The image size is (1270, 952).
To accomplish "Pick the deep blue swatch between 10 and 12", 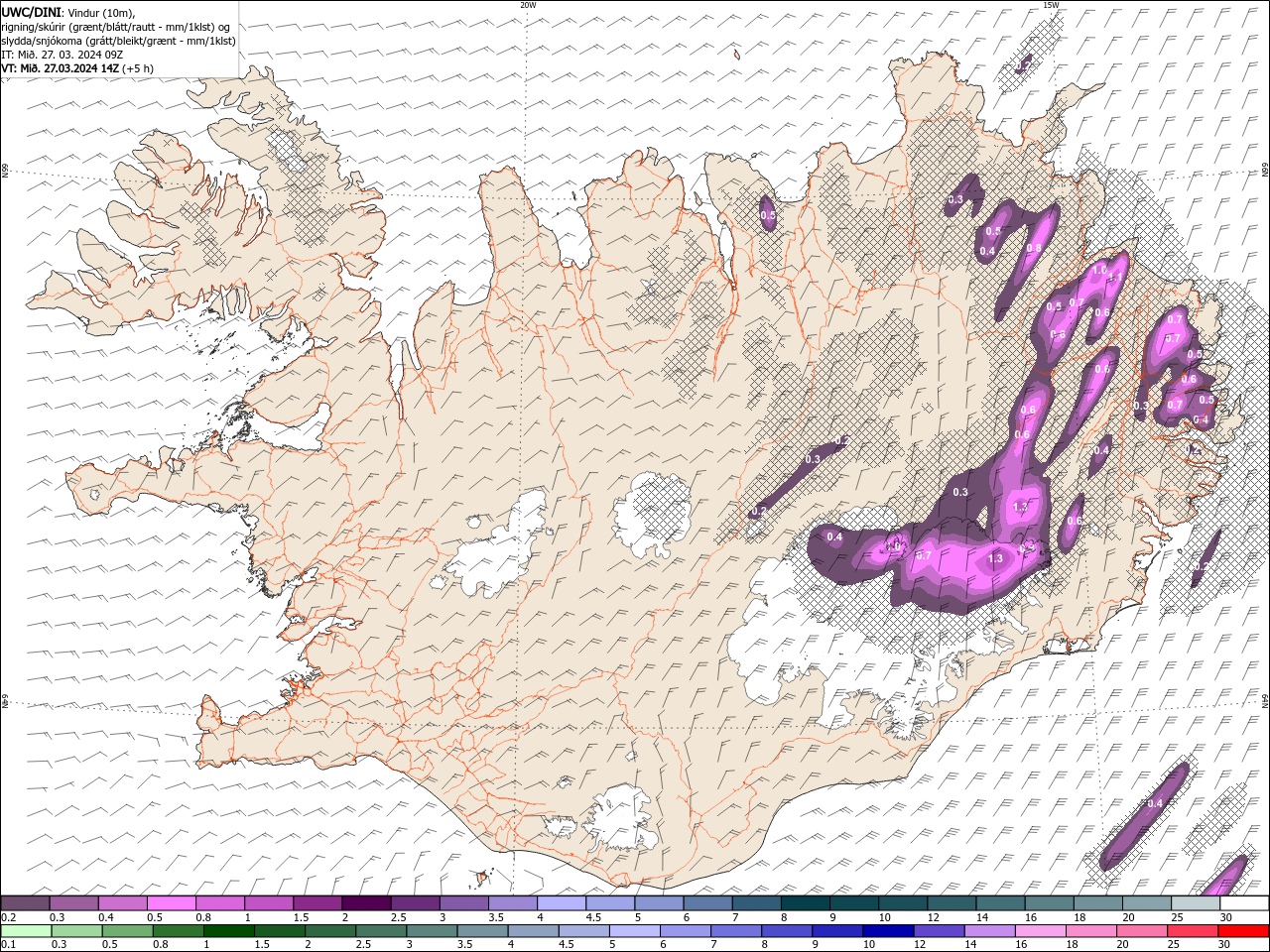I will click(888, 930).
